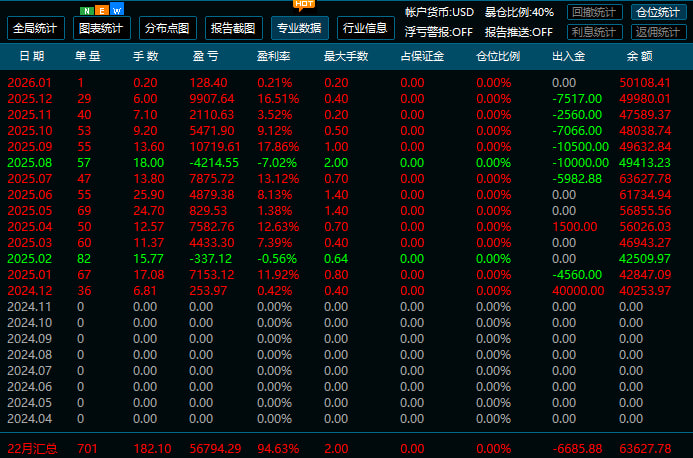Viewport: 693px width, 458px height.
Task: Click loss value -337.12
Action: pyautogui.click(x=211, y=259)
